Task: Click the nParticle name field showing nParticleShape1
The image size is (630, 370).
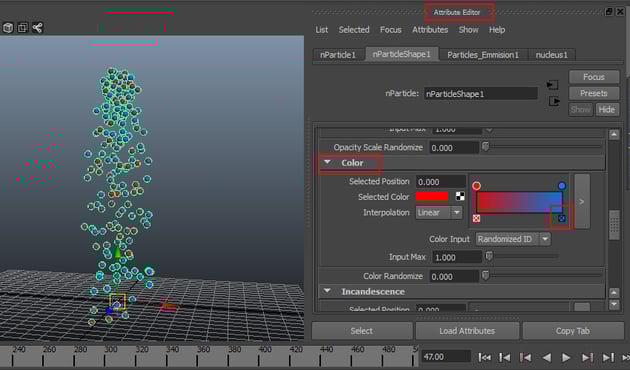Action: (481, 94)
